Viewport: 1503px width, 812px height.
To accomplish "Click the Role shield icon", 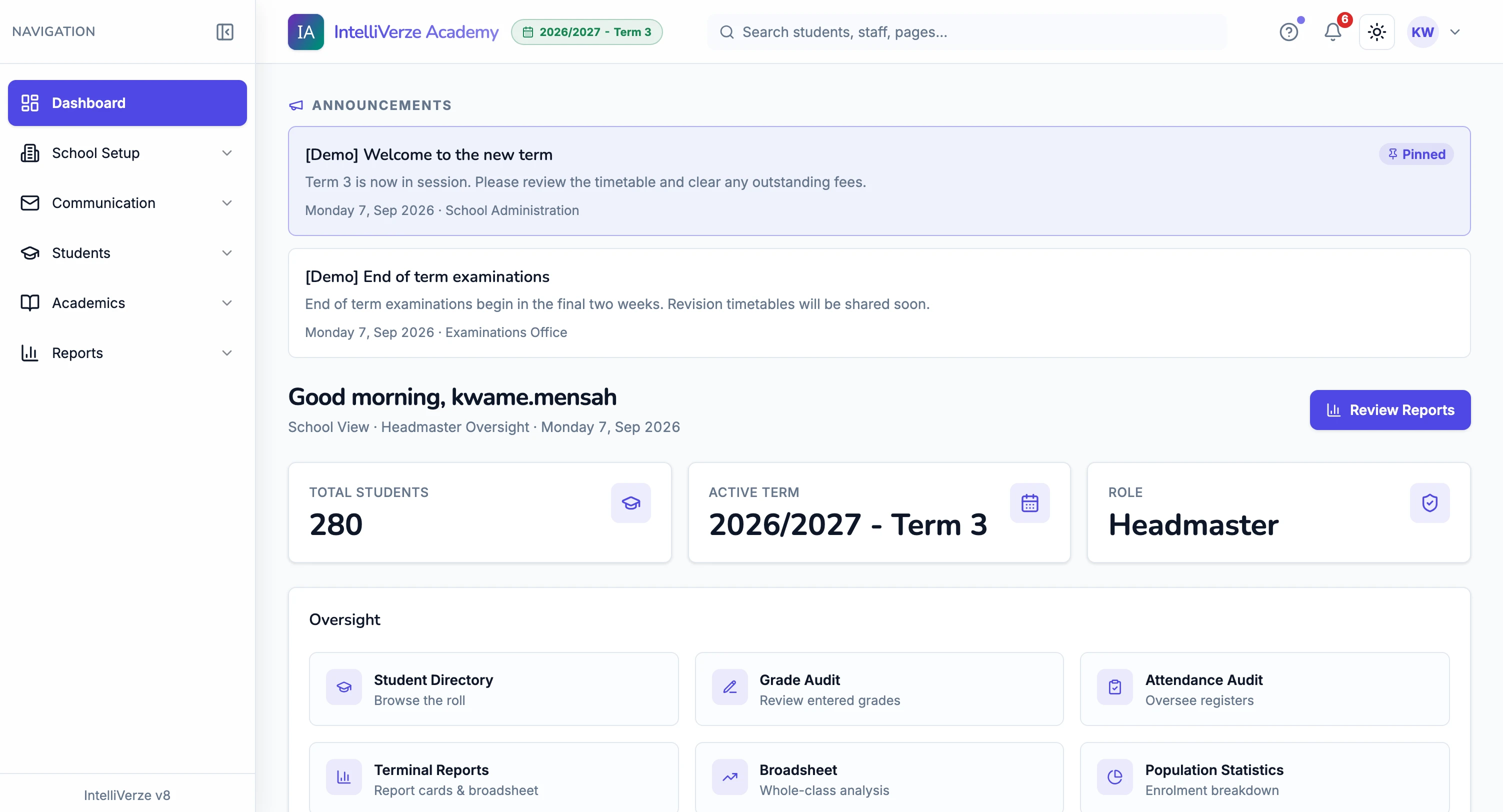I will tap(1429, 503).
